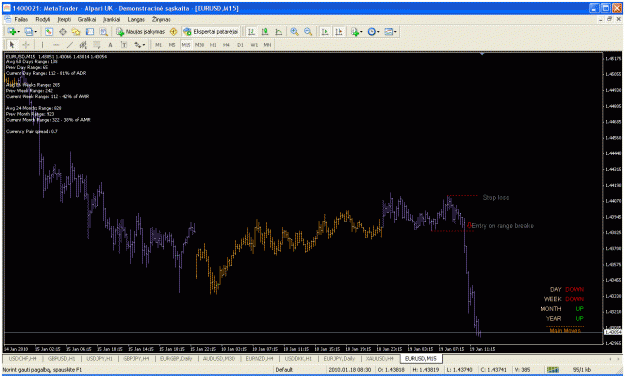Show the Terminal window icon
The width and height of the screenshot is (625, 376).
90,31
